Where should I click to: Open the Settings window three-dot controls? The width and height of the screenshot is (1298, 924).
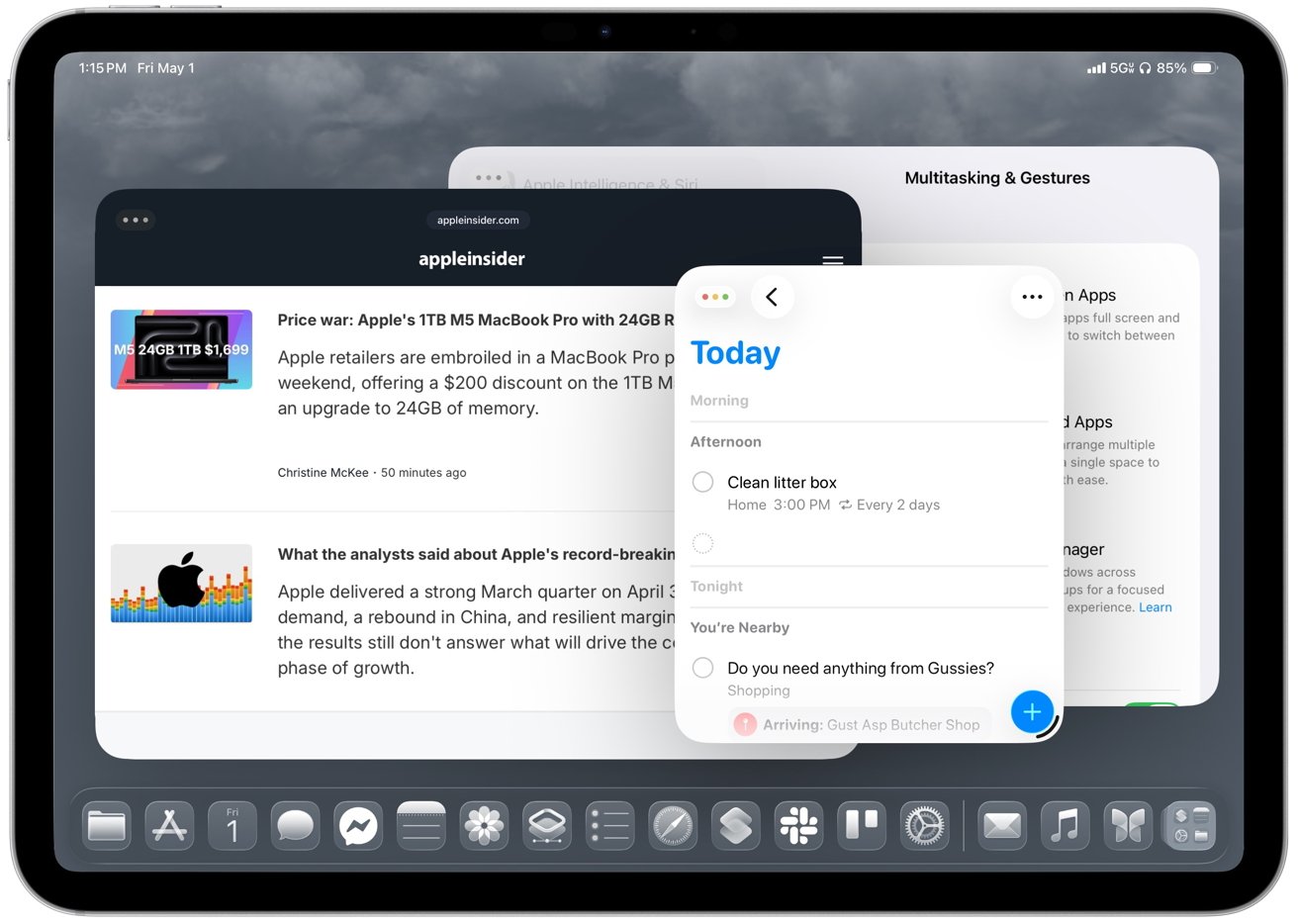pos(489,178)
